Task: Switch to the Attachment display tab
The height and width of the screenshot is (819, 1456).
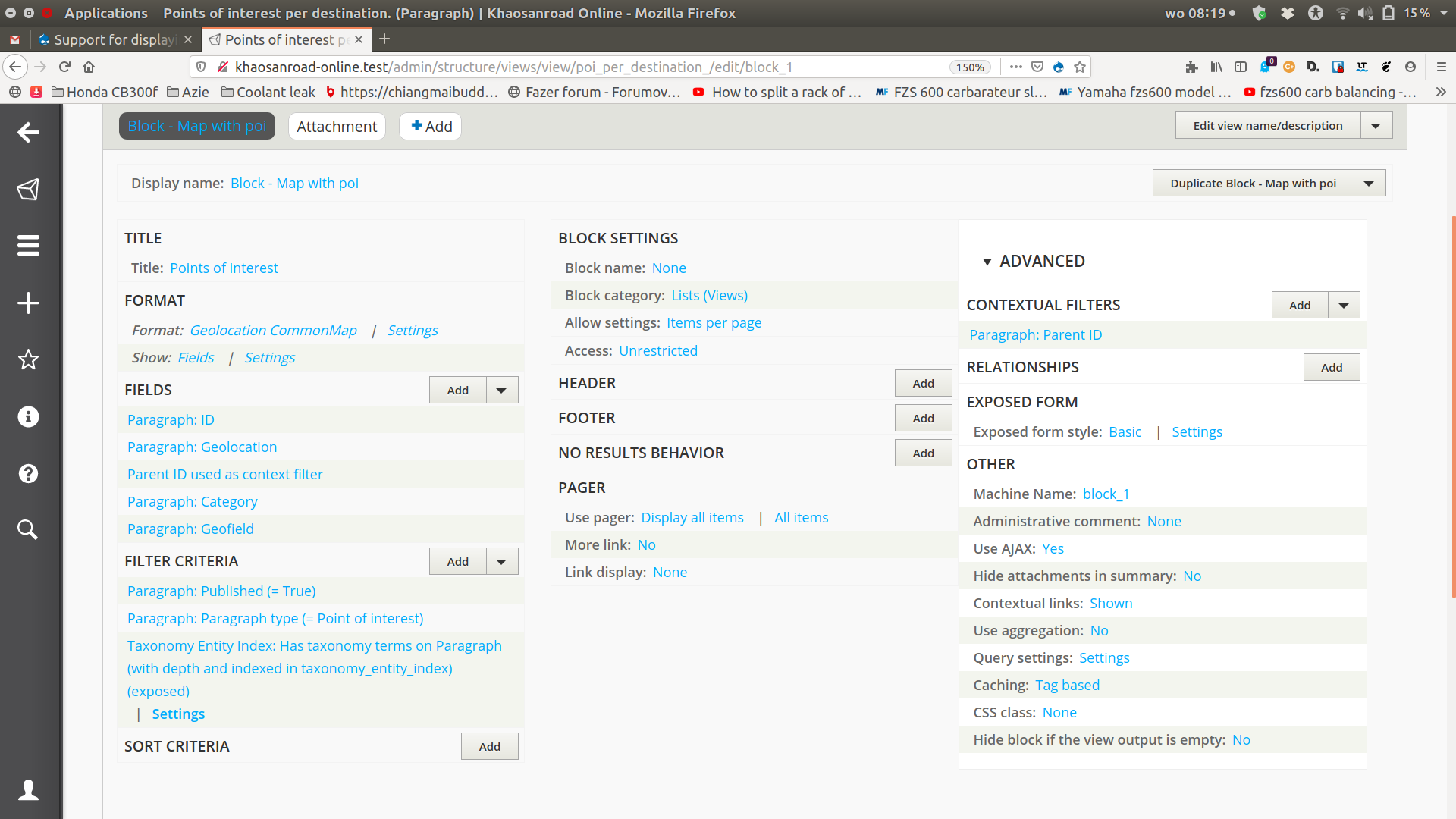Action: [x=337, y=127]
